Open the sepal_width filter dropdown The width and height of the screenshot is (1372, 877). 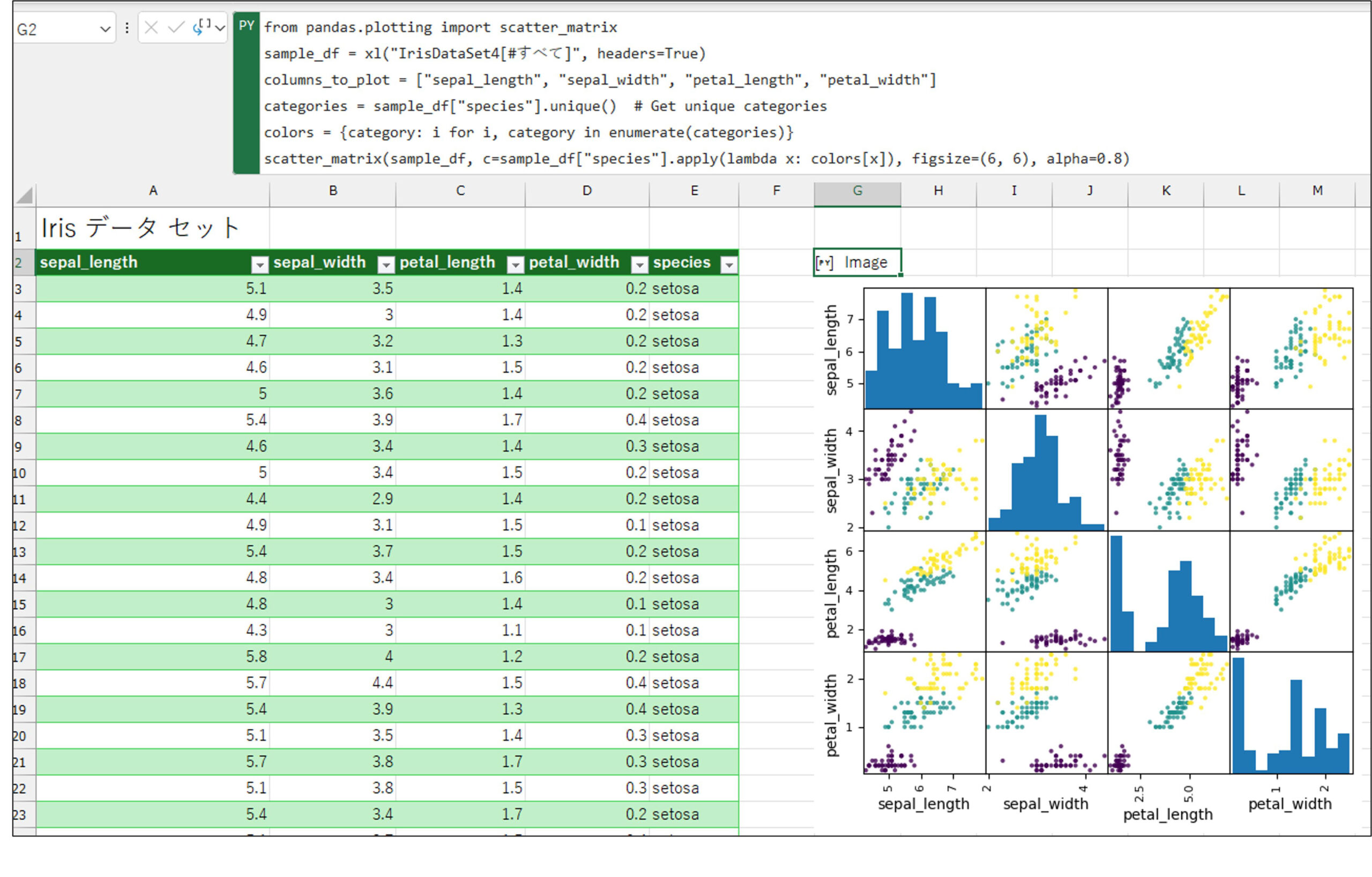tap(386, 264)
